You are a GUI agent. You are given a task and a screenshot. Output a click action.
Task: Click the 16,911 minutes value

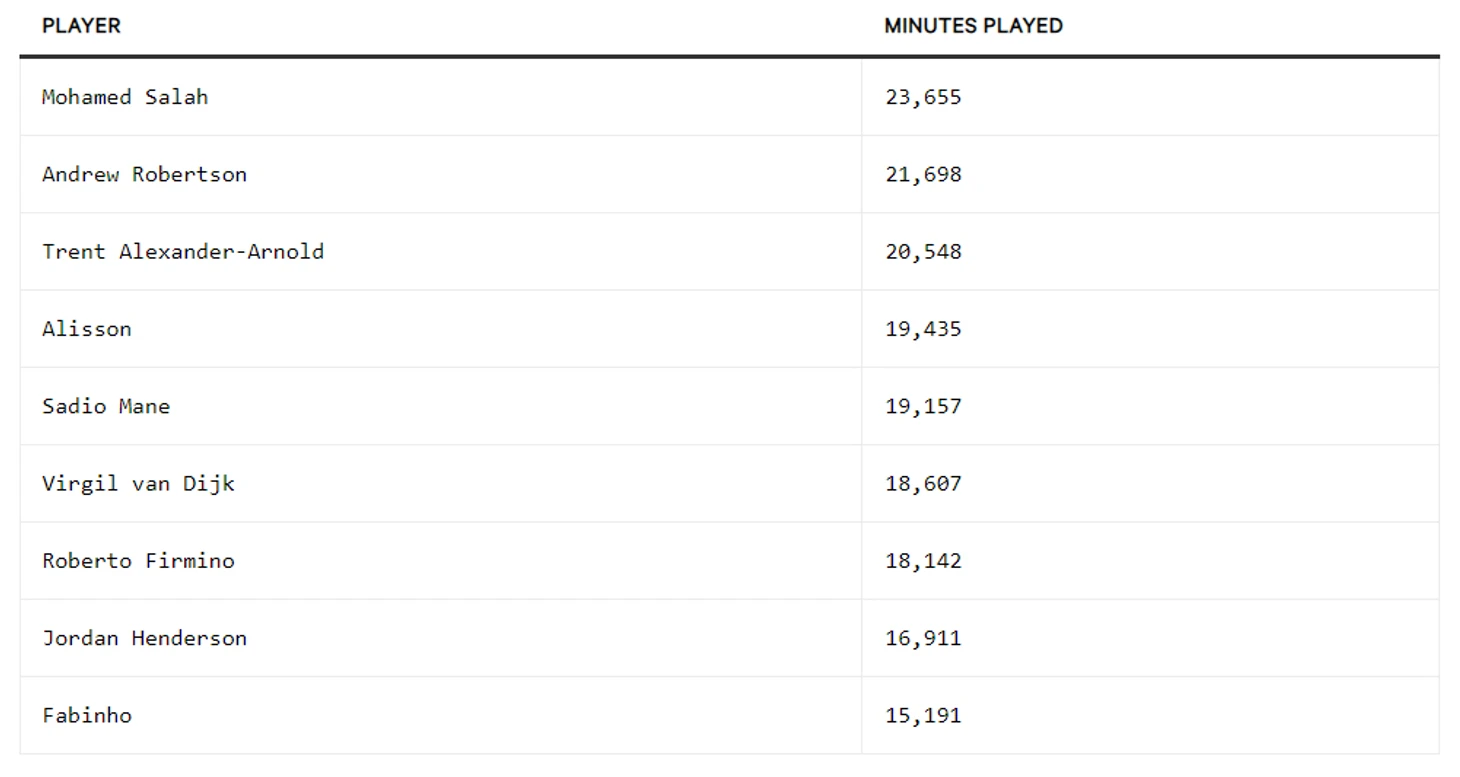pos(923,638)
